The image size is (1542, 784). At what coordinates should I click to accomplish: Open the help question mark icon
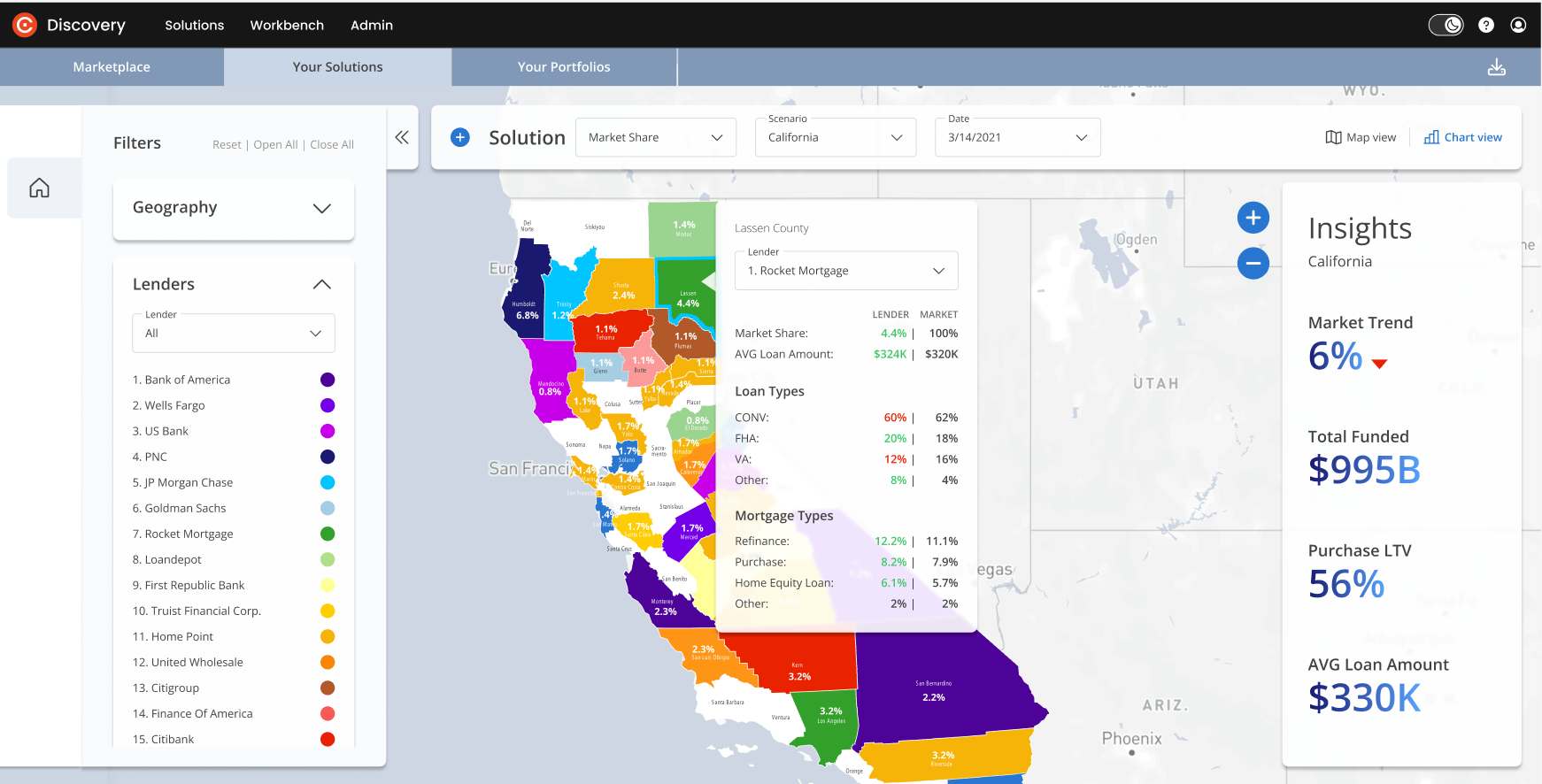pyautogui.click(x=1486, y=25)
